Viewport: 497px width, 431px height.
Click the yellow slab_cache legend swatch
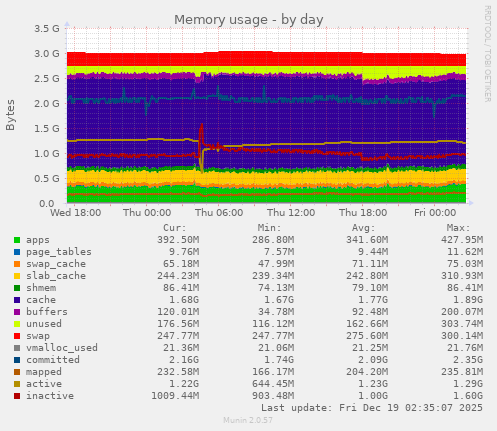pos(17,276)
